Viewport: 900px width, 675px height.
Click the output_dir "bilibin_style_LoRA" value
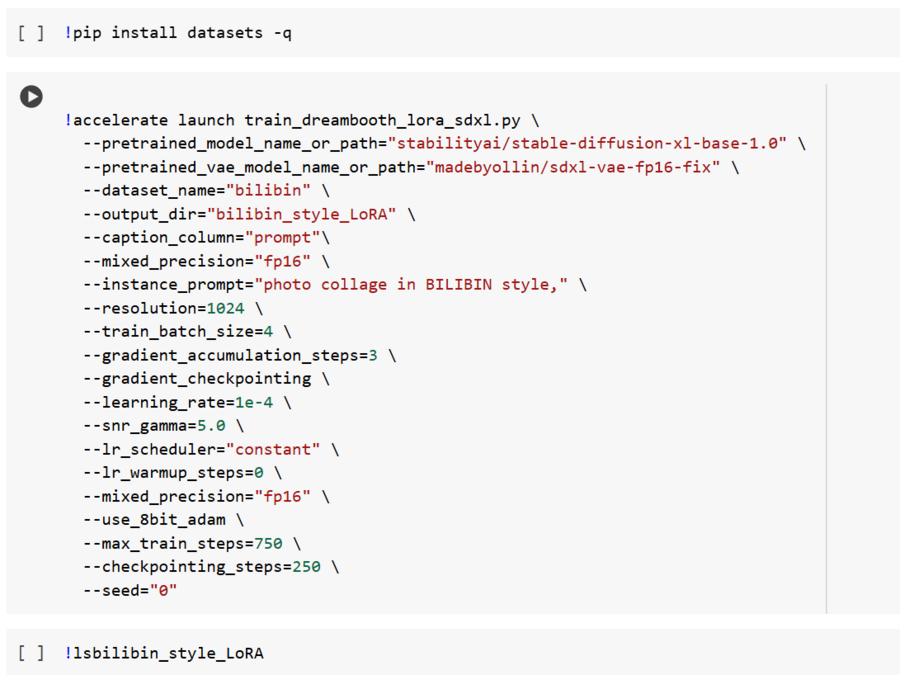point(301,214)
